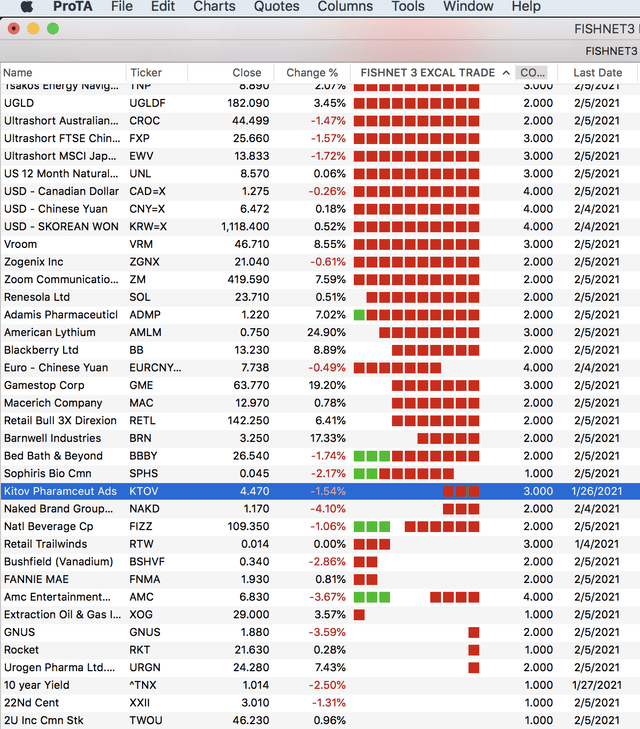This screenshot has height=729, width=640.
Task: Select the Blackberry Ltd row
Action: 320,351
